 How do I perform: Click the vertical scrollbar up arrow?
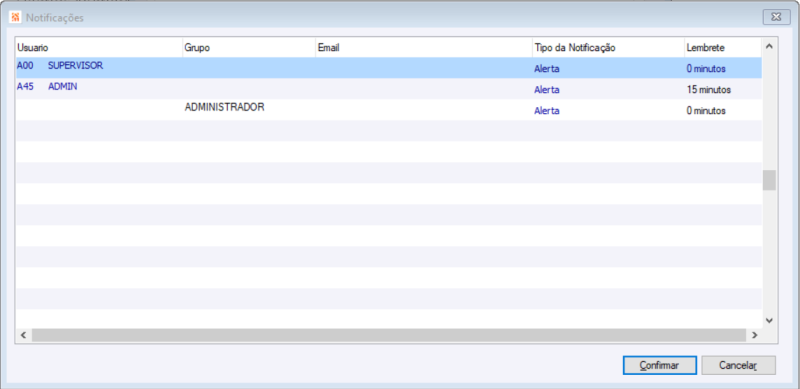(769, 46)
